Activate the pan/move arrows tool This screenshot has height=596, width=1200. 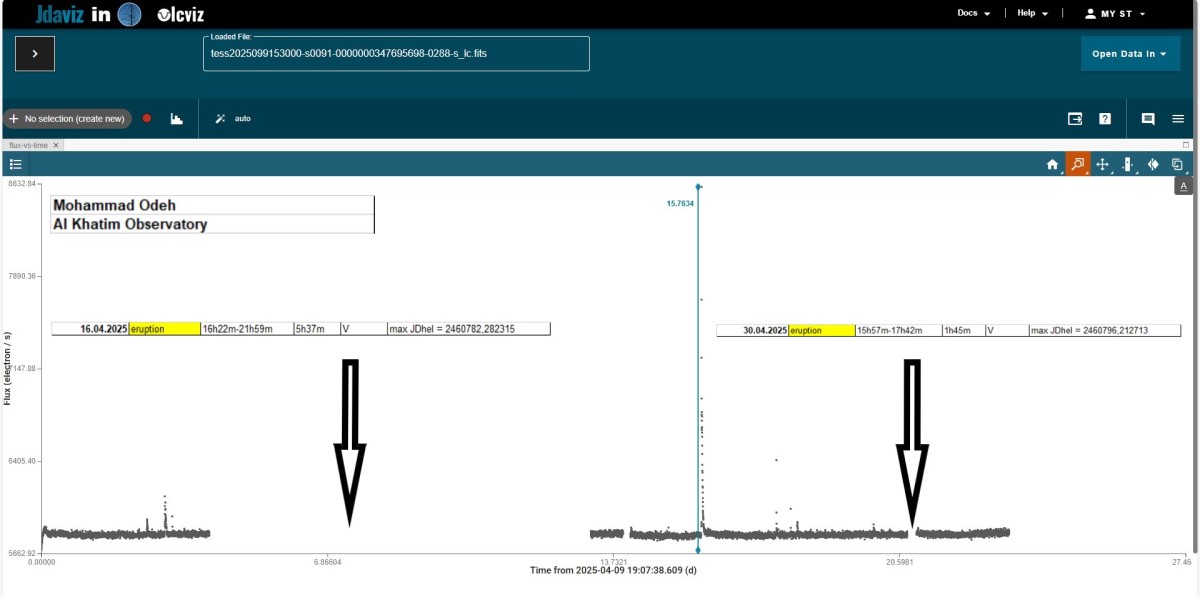click(x=1102, y=165)
